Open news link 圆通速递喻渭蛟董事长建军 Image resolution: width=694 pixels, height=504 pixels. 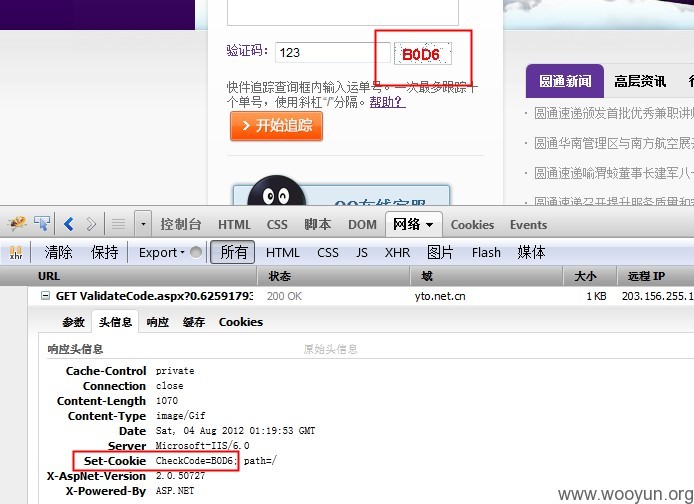point(613,173)
